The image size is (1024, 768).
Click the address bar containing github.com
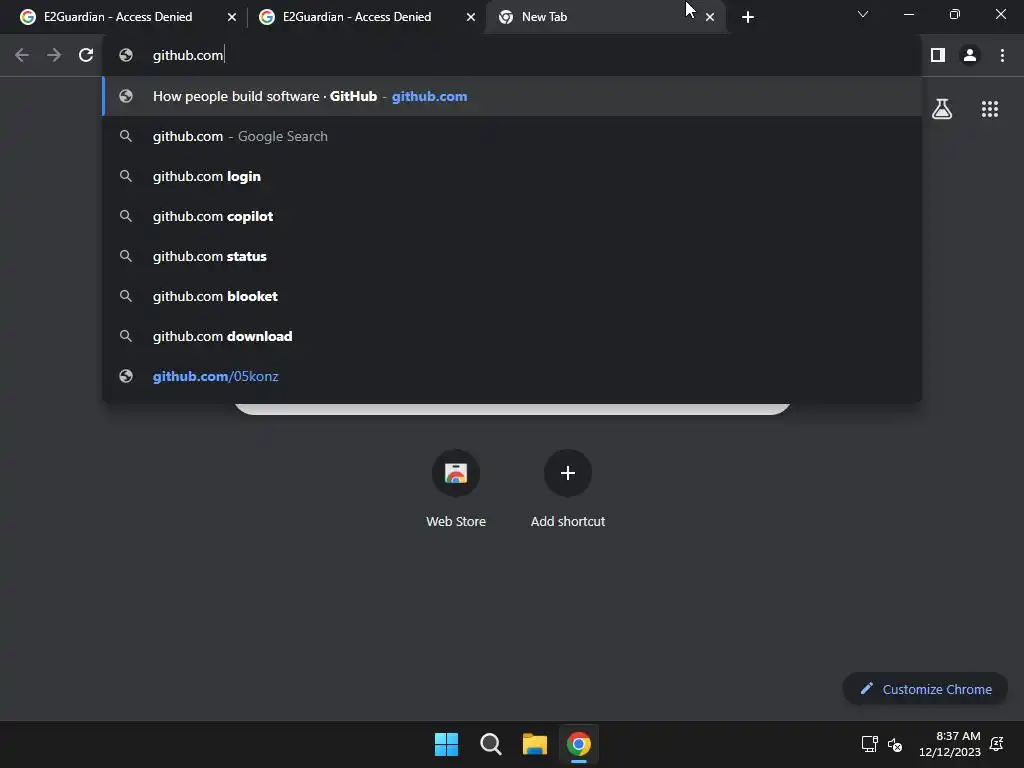click(x=513, y=56)
